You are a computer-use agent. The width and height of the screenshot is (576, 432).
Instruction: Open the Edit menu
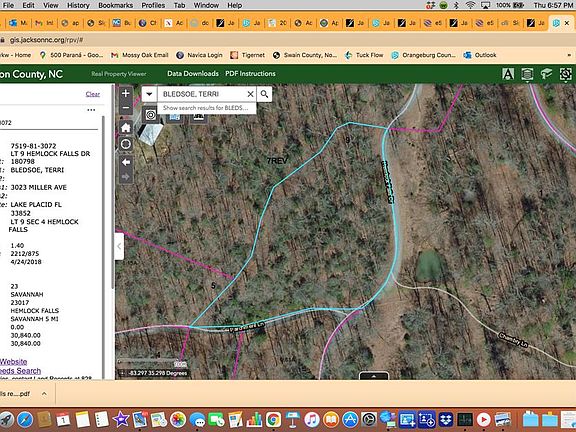coord(28,5)
